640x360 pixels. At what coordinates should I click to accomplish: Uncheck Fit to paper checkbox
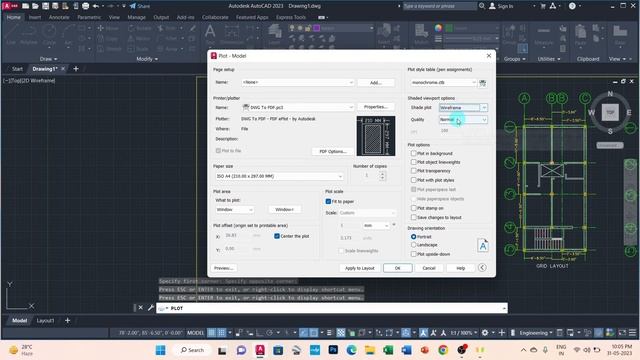point(328,202)
